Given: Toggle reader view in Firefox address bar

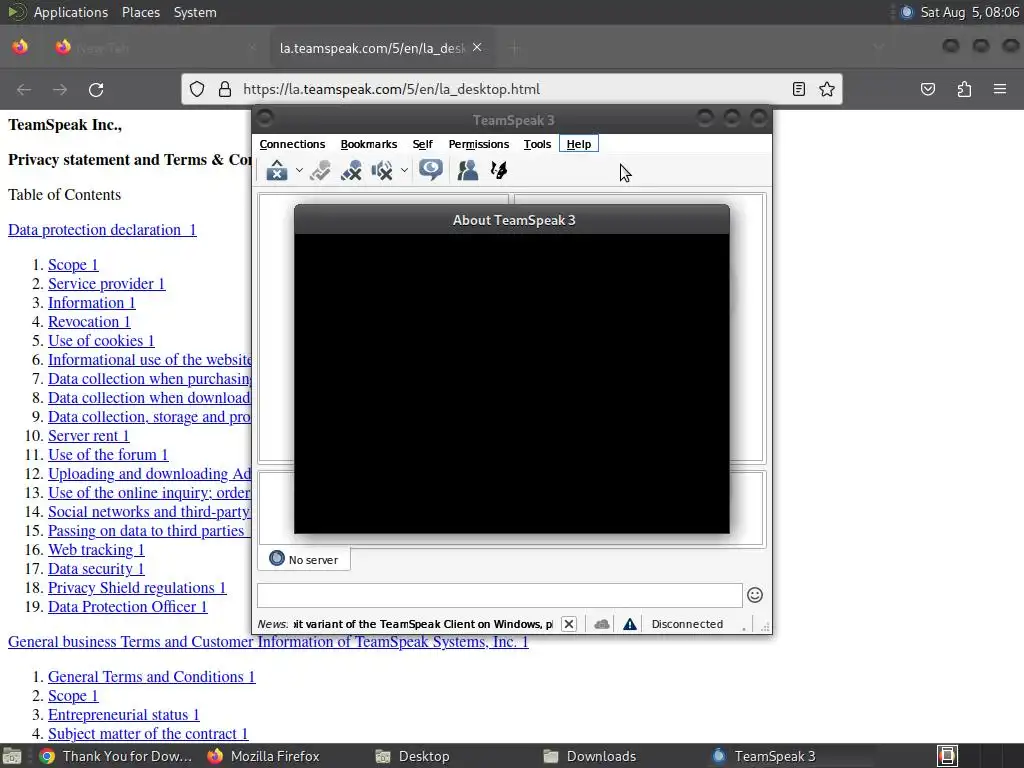Looking at the screenshot, I should click(x=799, y=89).
